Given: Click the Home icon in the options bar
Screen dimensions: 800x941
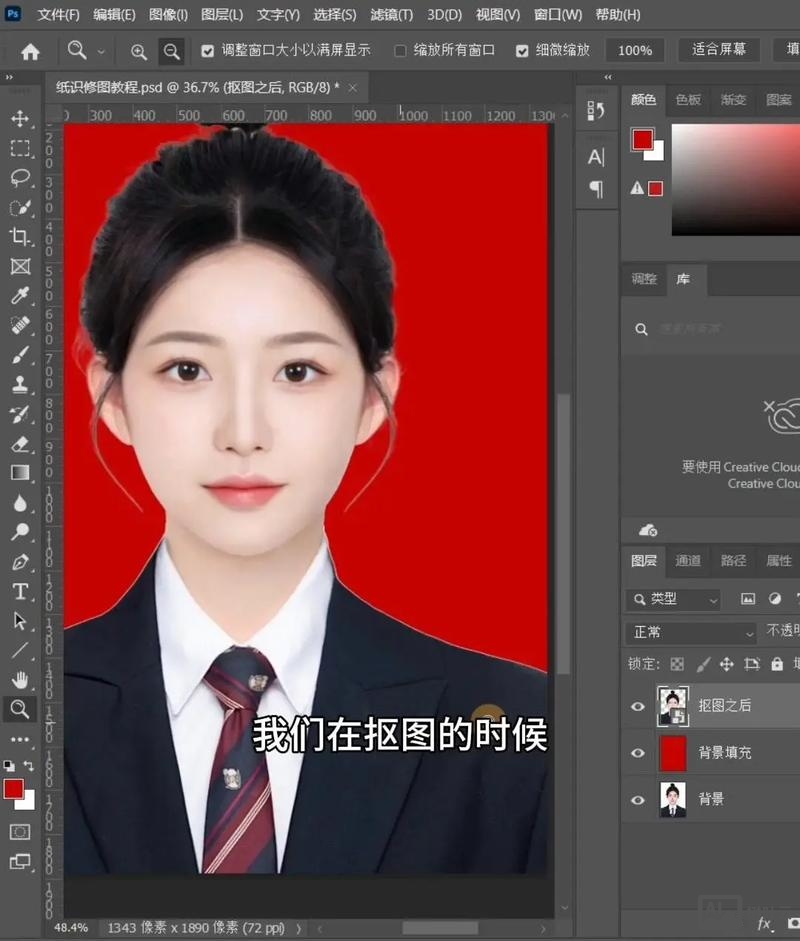Looking at the screenshot, I should pyautogui.click(x=28, y=50).
